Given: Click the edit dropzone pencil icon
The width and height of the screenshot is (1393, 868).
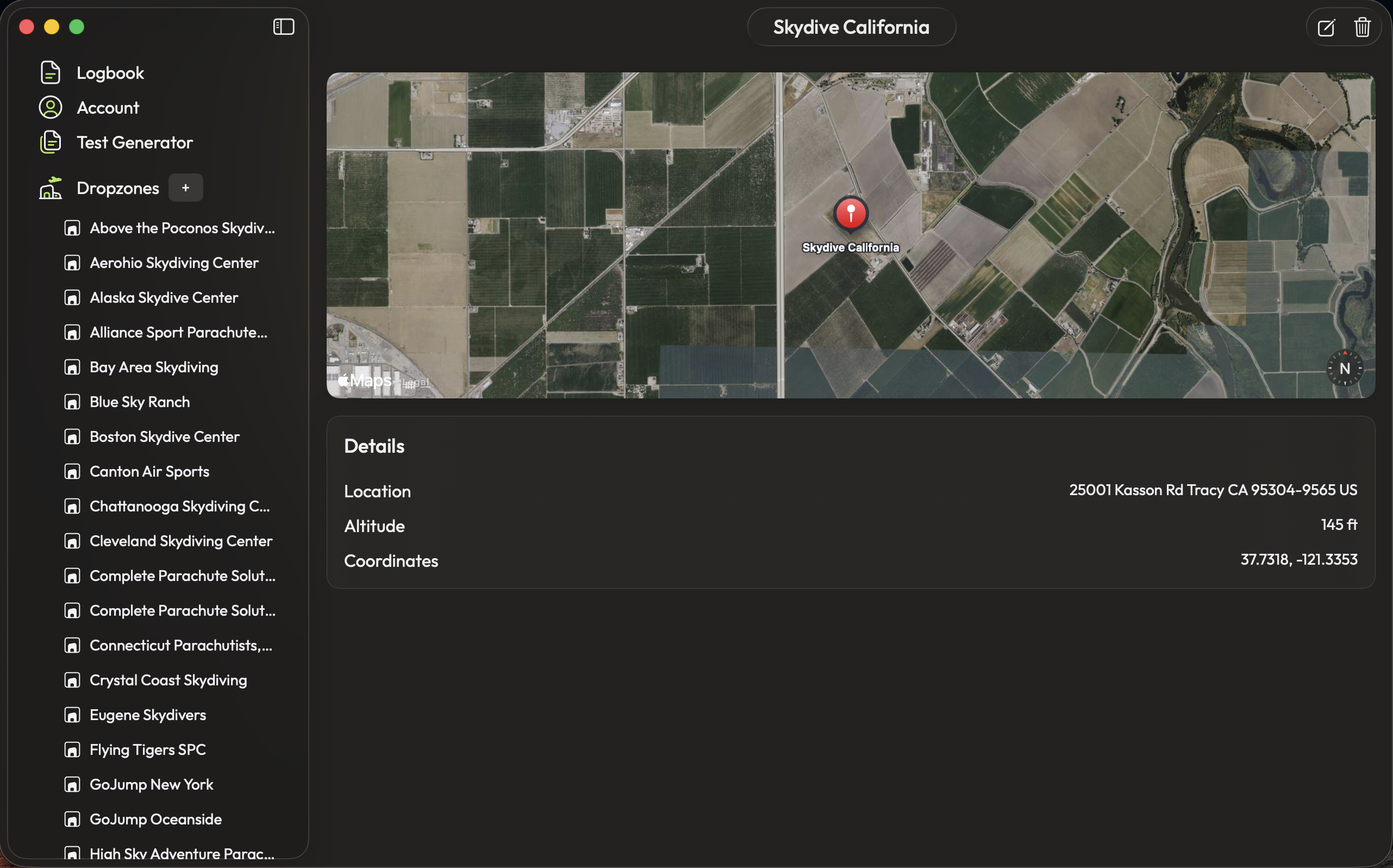Looking at the screenshot, I should 1326,27.
